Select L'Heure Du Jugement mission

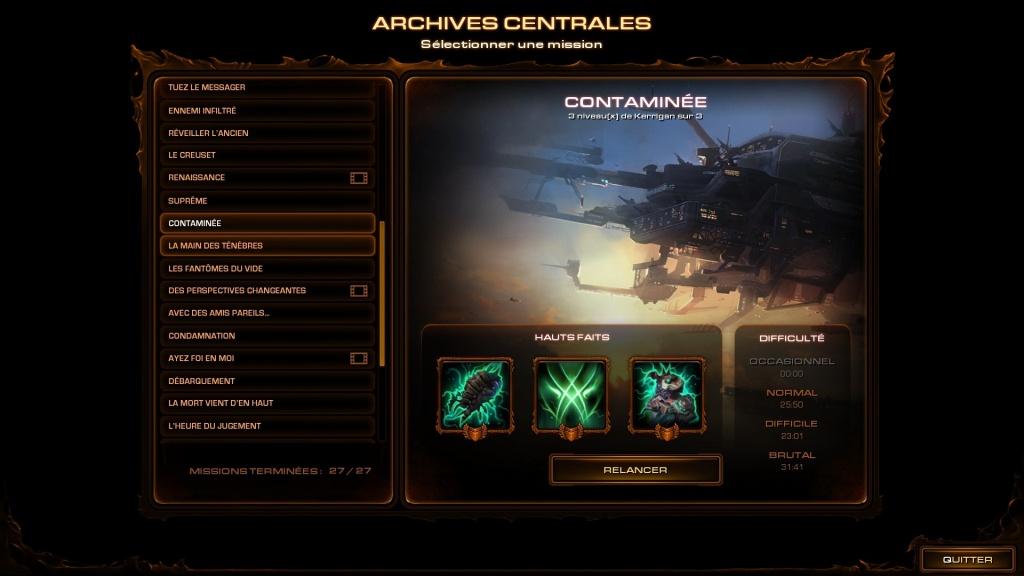pyautogui.click(x=267, y=426)
